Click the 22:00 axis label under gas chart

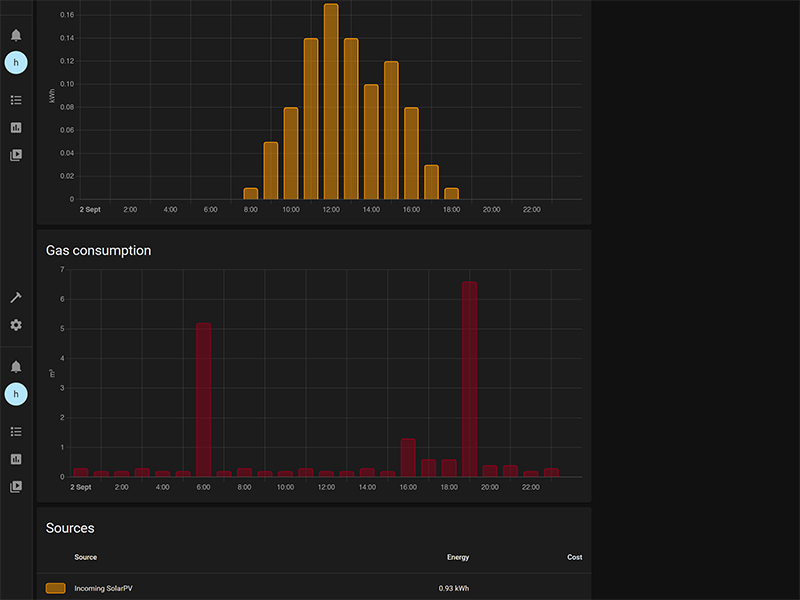(531, 487)
